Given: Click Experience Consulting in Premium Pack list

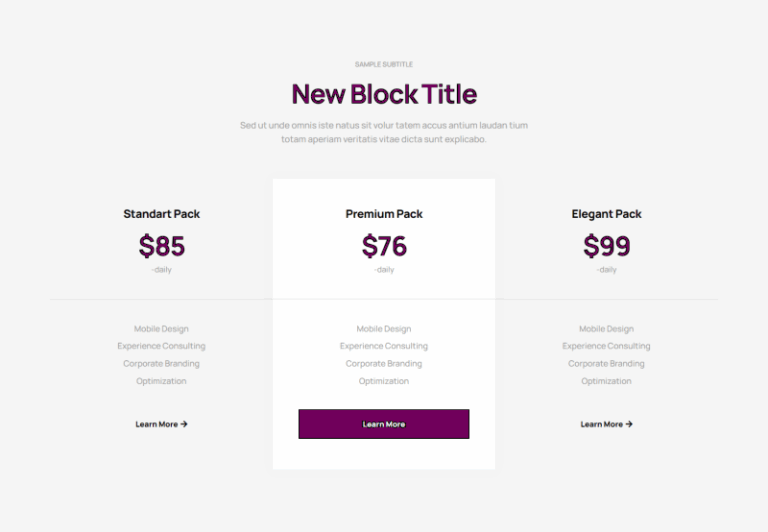Looking at the screenshot, I should pyautogui.click(x=384, y=346).
